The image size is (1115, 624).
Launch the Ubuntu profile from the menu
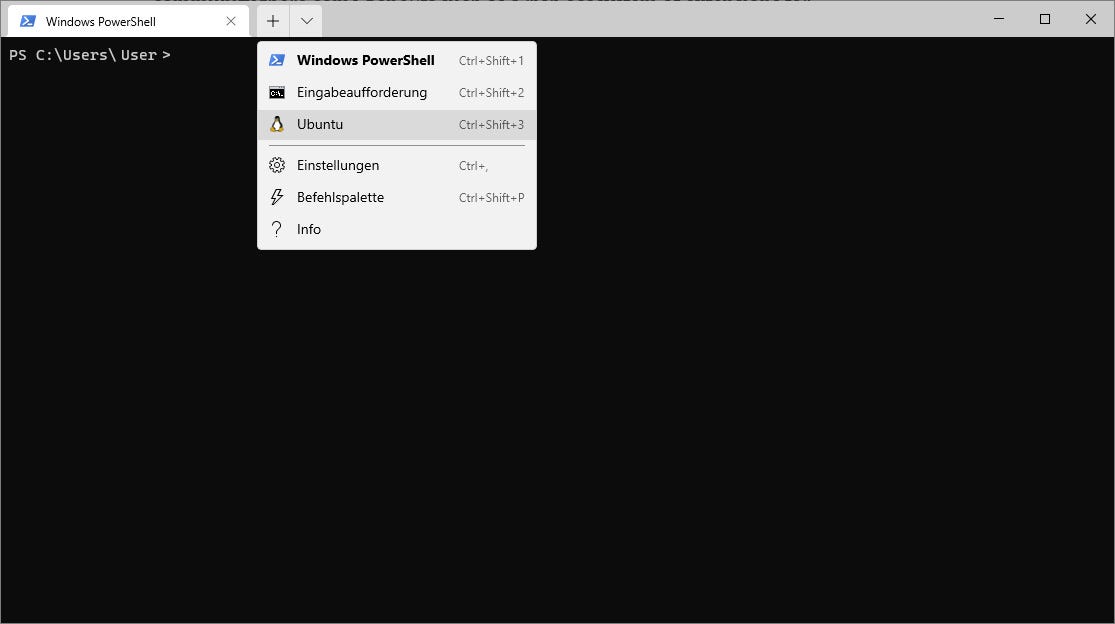click(x=397, y=124)
